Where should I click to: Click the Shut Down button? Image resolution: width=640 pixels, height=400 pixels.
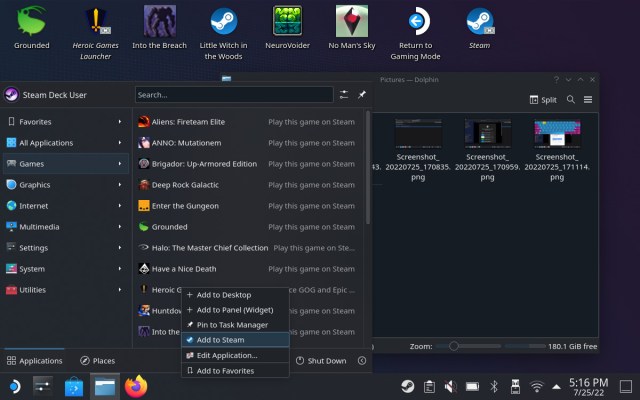(x=321, y=360)
